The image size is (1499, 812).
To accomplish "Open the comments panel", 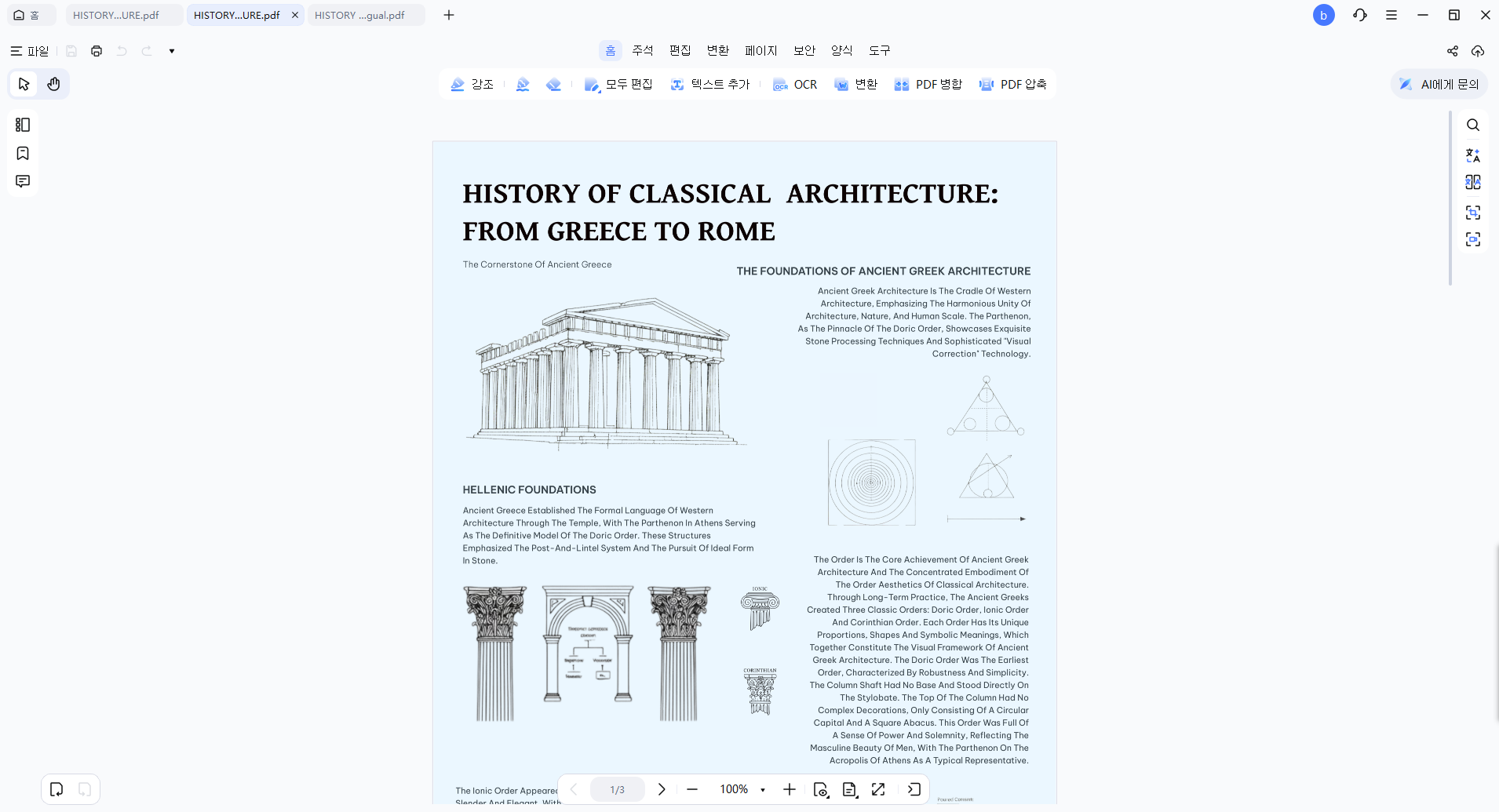I will [23, 181].
